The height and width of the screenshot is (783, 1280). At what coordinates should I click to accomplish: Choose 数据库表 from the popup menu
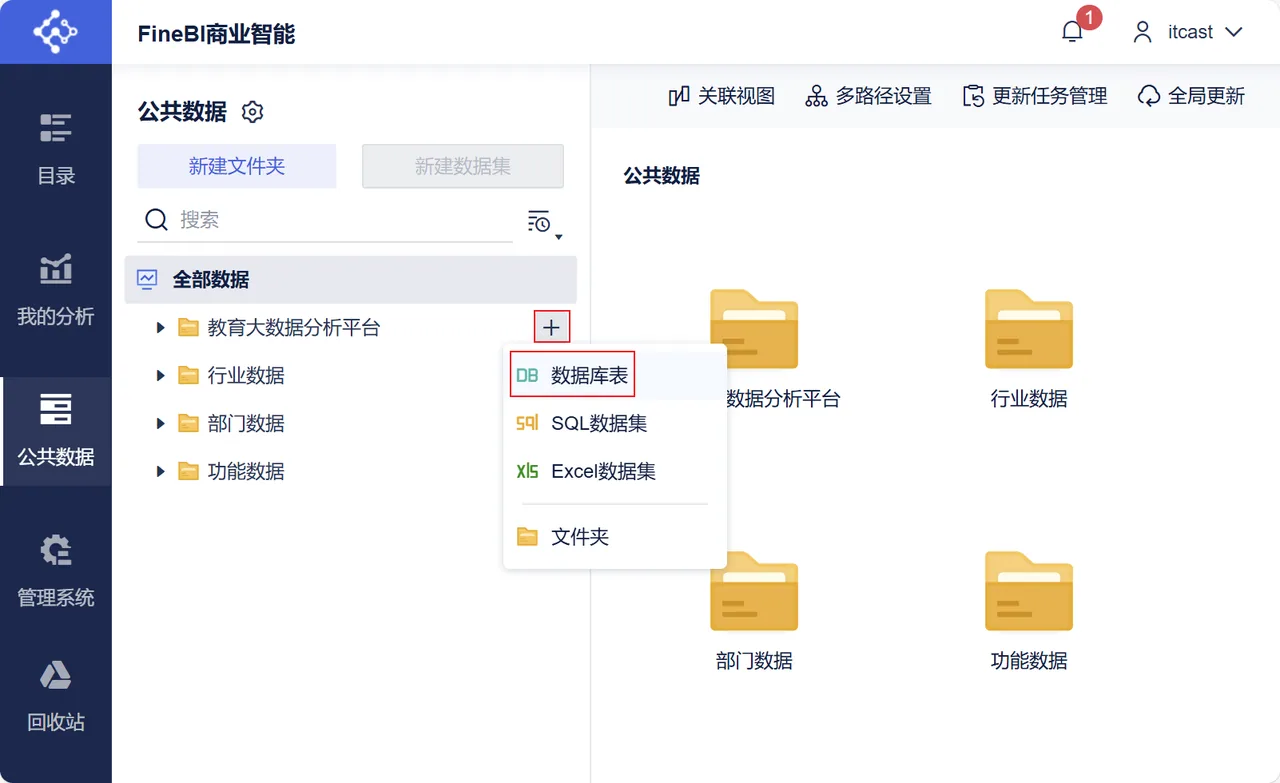coord(615,375)
